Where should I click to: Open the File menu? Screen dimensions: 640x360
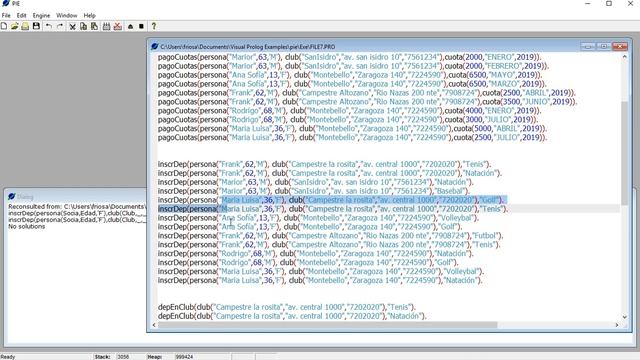point(6,16)
